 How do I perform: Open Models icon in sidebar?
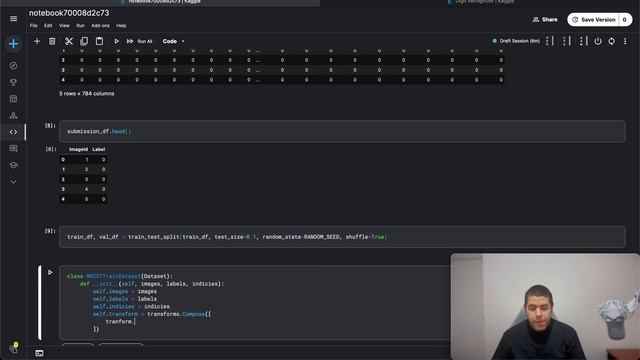coord(13,116)
